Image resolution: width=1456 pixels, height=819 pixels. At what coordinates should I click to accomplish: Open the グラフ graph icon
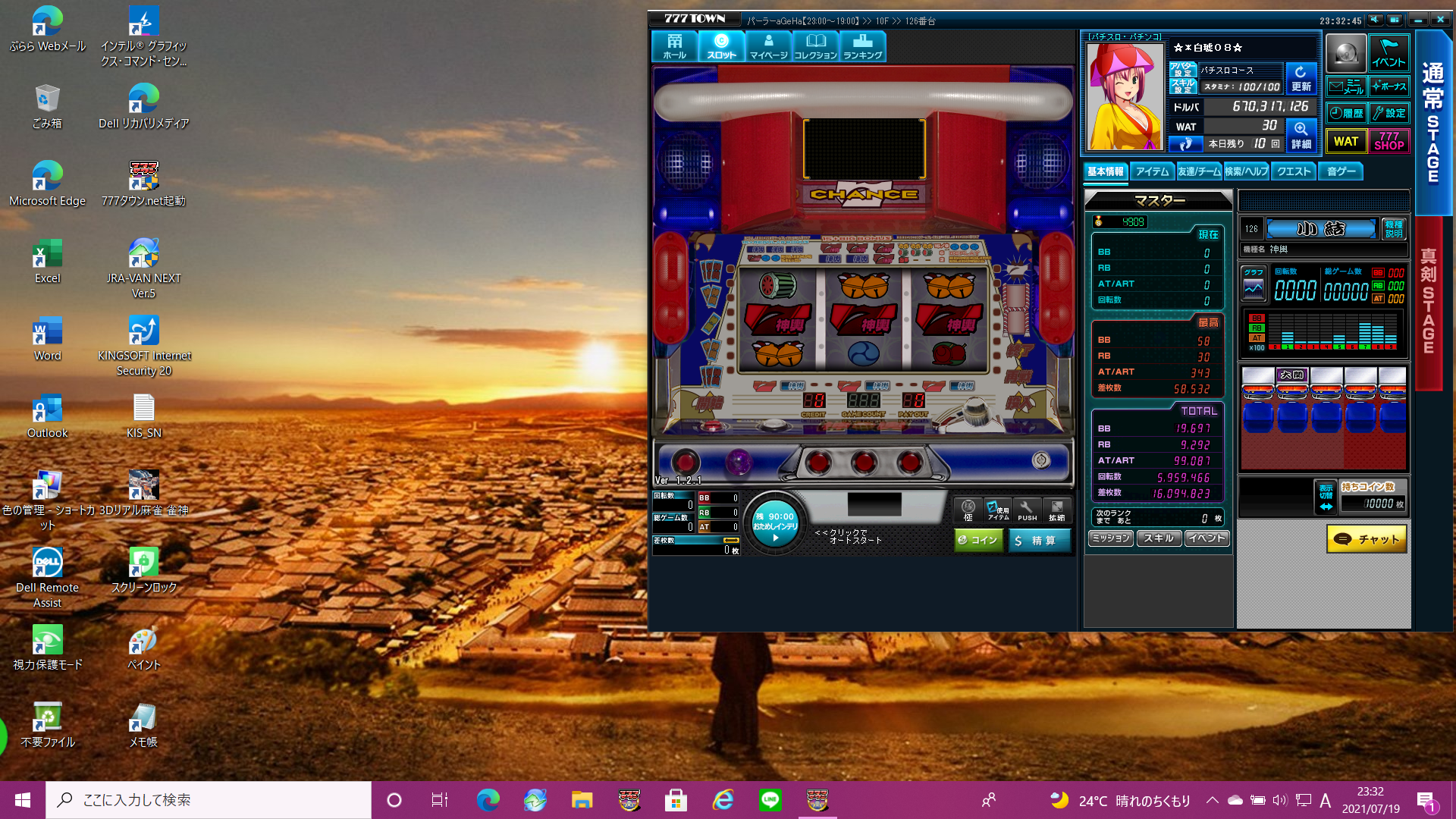click(1254, 283)
